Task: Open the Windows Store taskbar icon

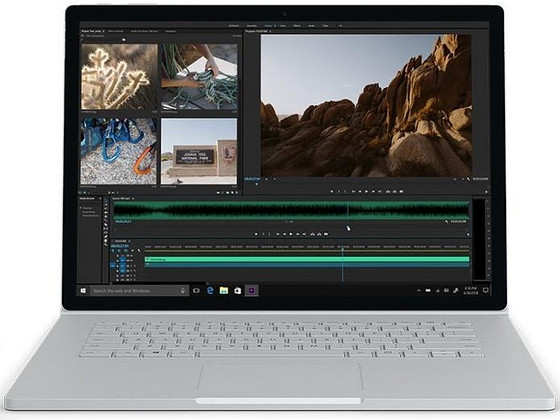Action: pos(238,291)
